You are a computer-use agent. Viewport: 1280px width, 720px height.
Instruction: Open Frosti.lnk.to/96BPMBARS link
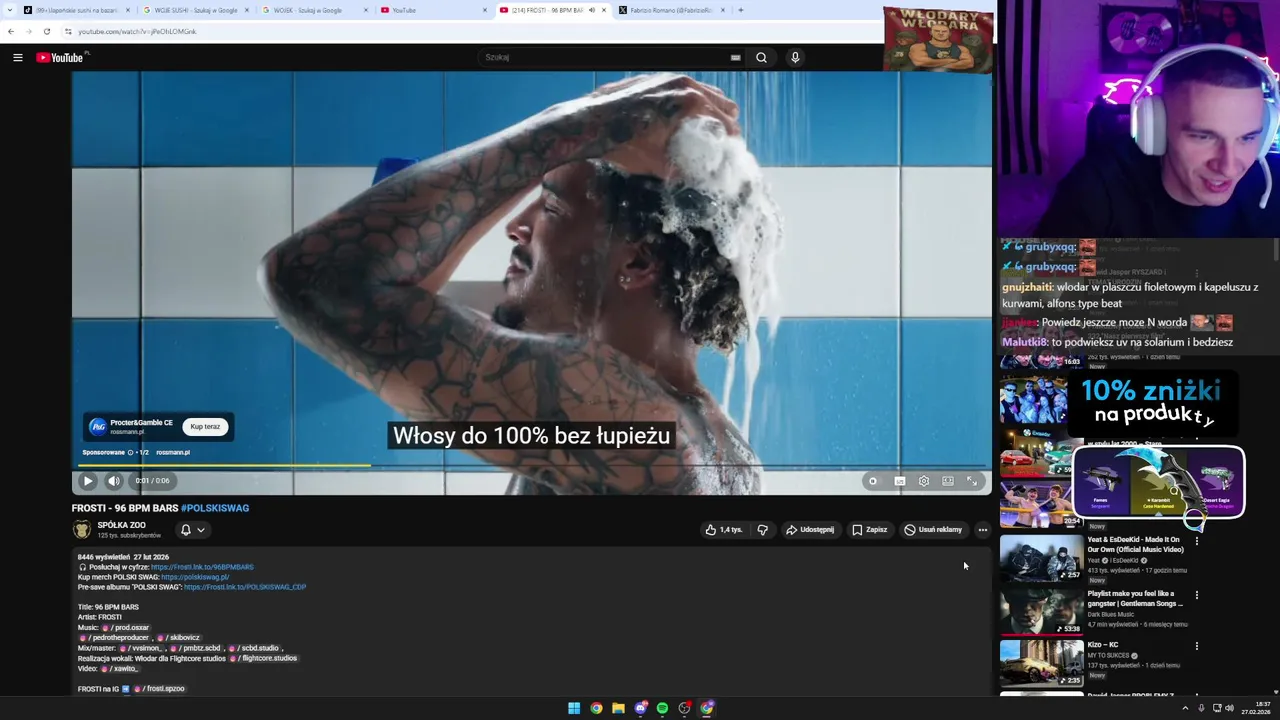coord(202,567)
